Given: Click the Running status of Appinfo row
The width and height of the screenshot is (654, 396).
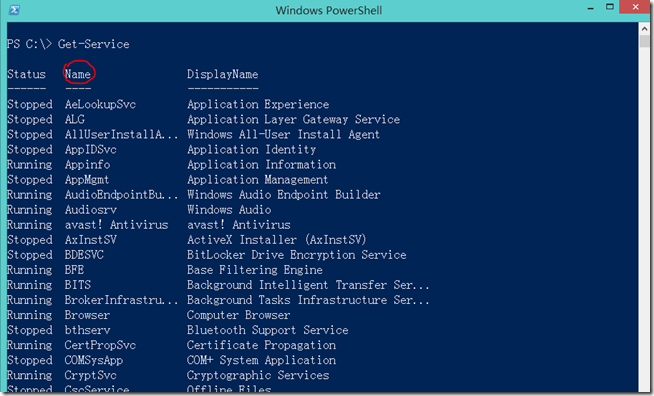Looking at the screenshot, I should 30,164.
